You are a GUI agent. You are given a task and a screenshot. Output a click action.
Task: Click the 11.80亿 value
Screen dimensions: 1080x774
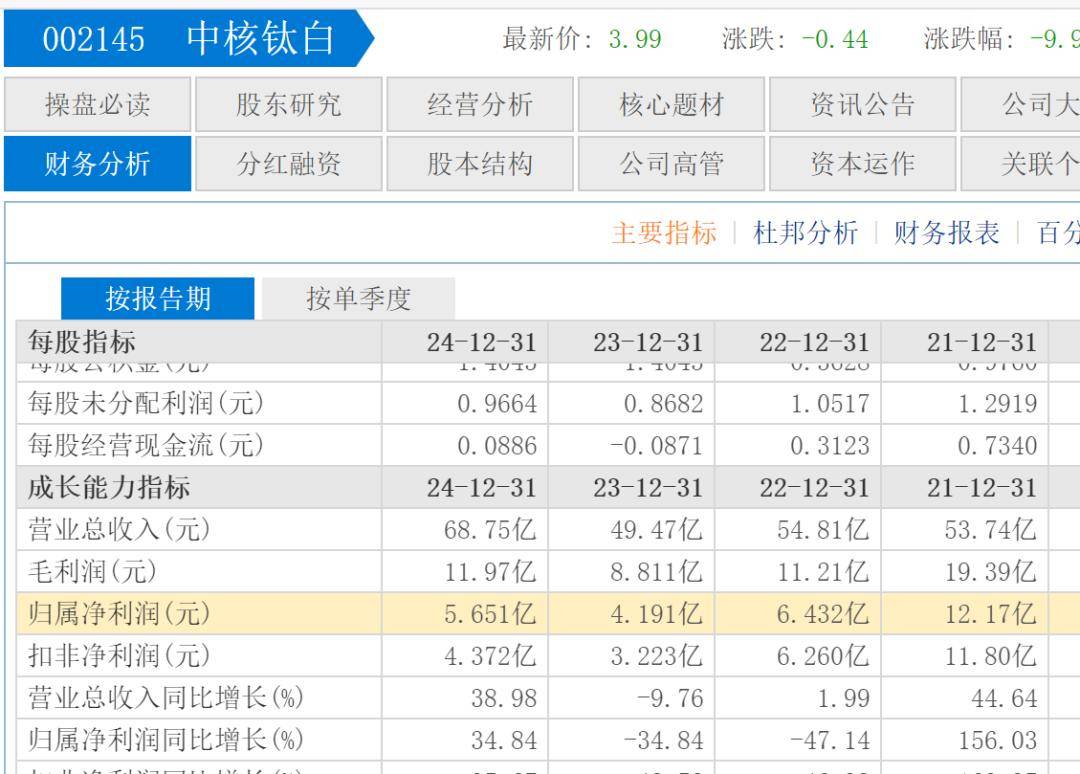[x=990, y=656]
